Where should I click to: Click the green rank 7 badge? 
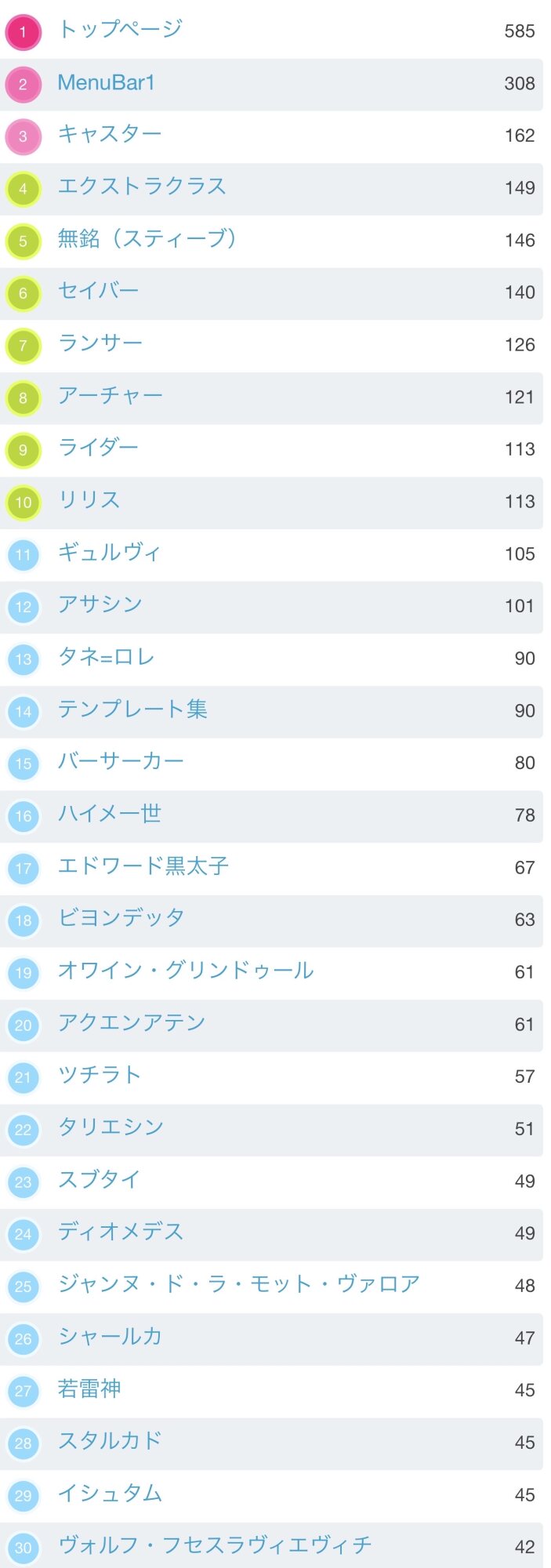[23, 346]
